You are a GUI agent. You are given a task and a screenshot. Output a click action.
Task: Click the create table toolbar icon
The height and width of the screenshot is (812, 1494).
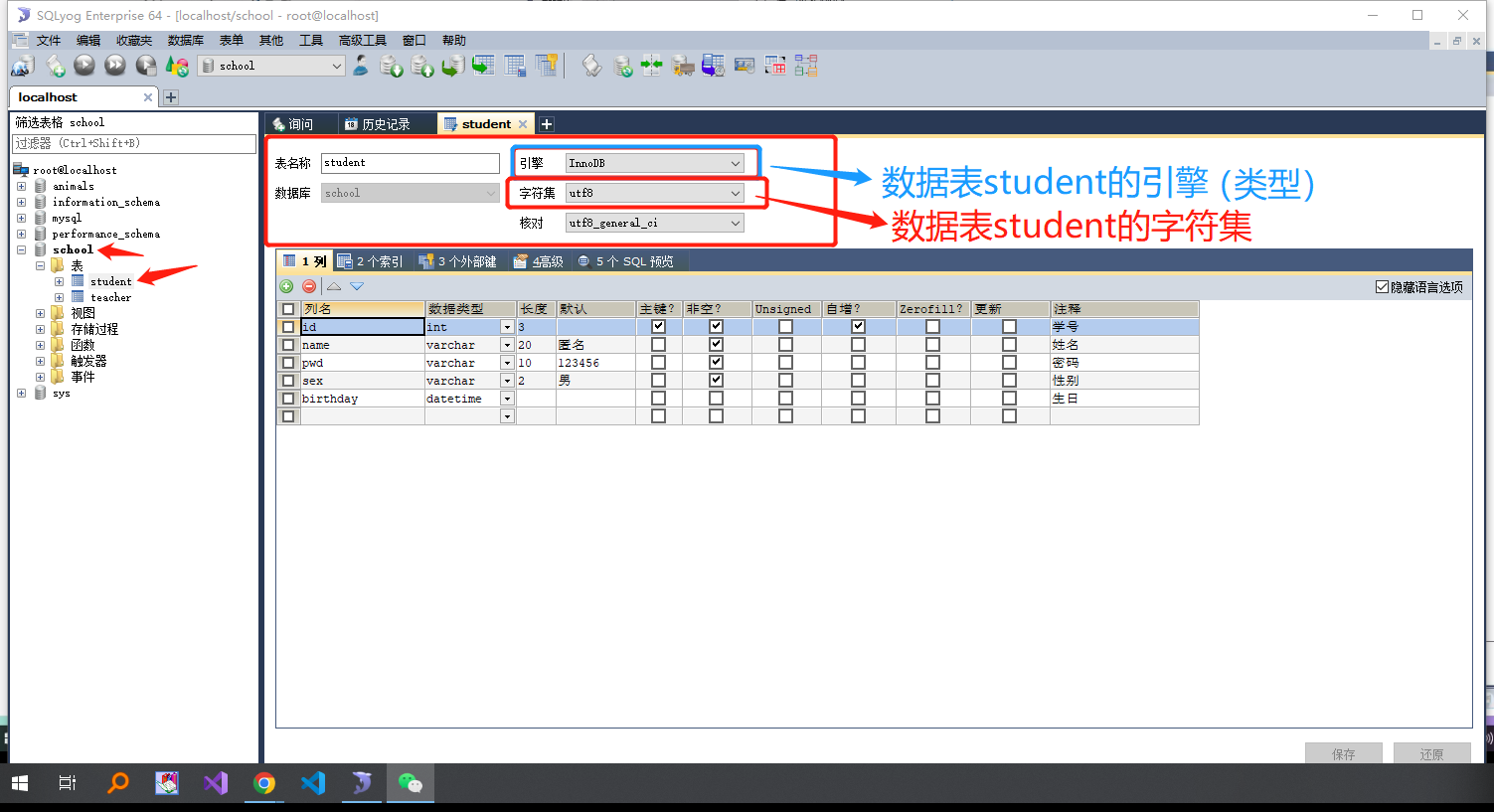pyautogui.click(x=483, y=66)
